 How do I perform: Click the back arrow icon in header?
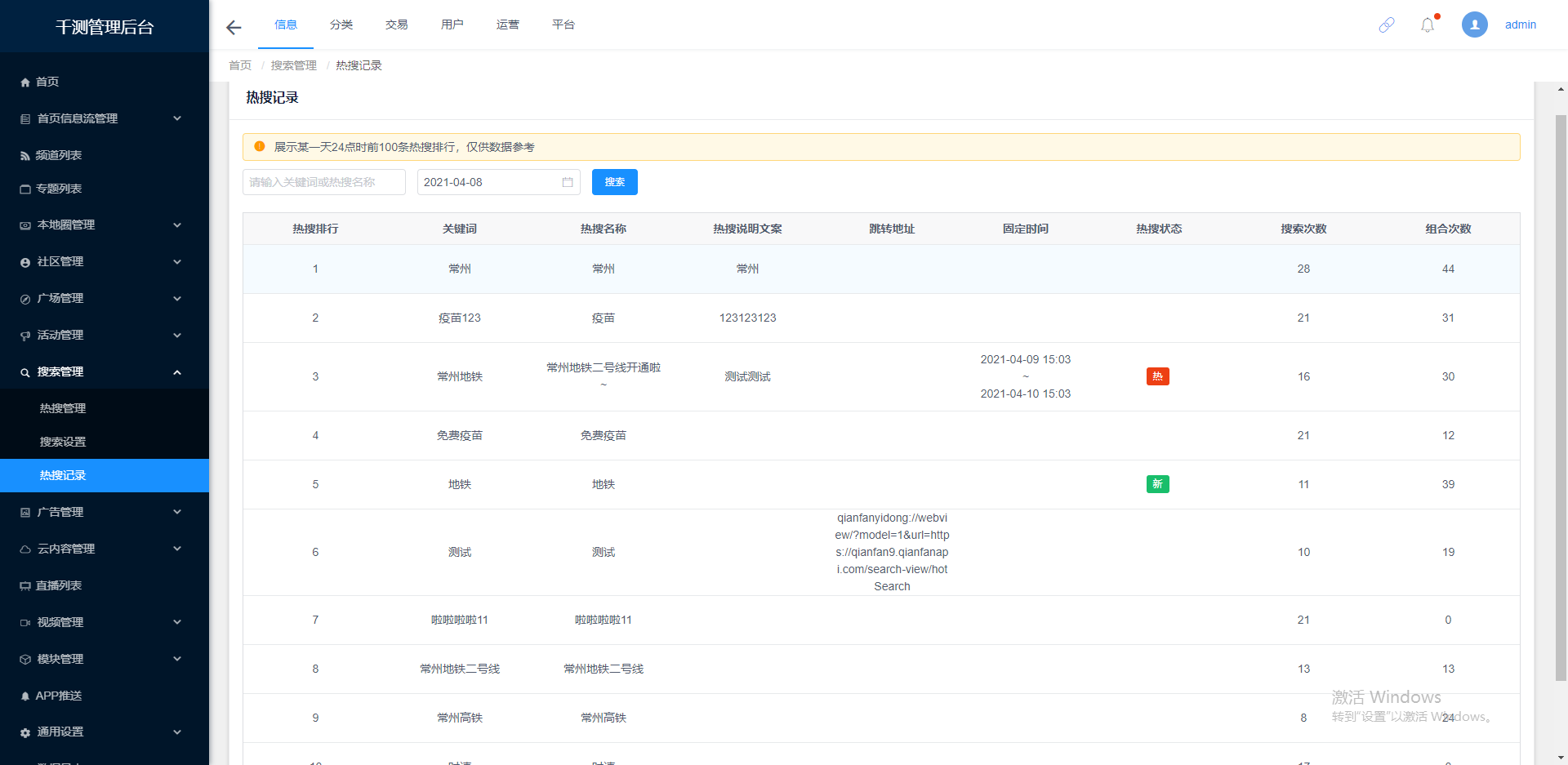(234, 28)
